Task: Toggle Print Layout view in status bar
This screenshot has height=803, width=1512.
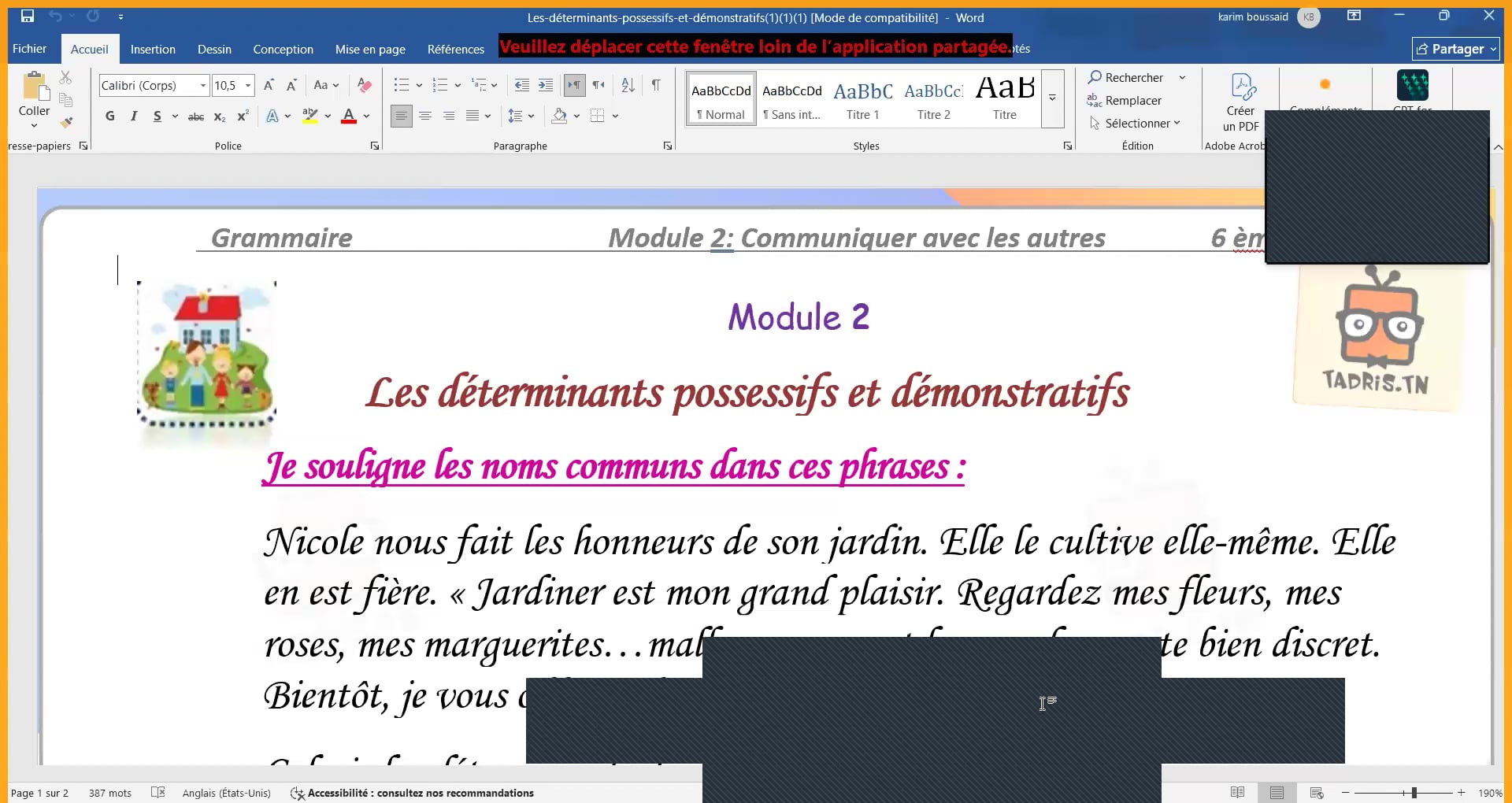Action: click(x=1277, y=792)
